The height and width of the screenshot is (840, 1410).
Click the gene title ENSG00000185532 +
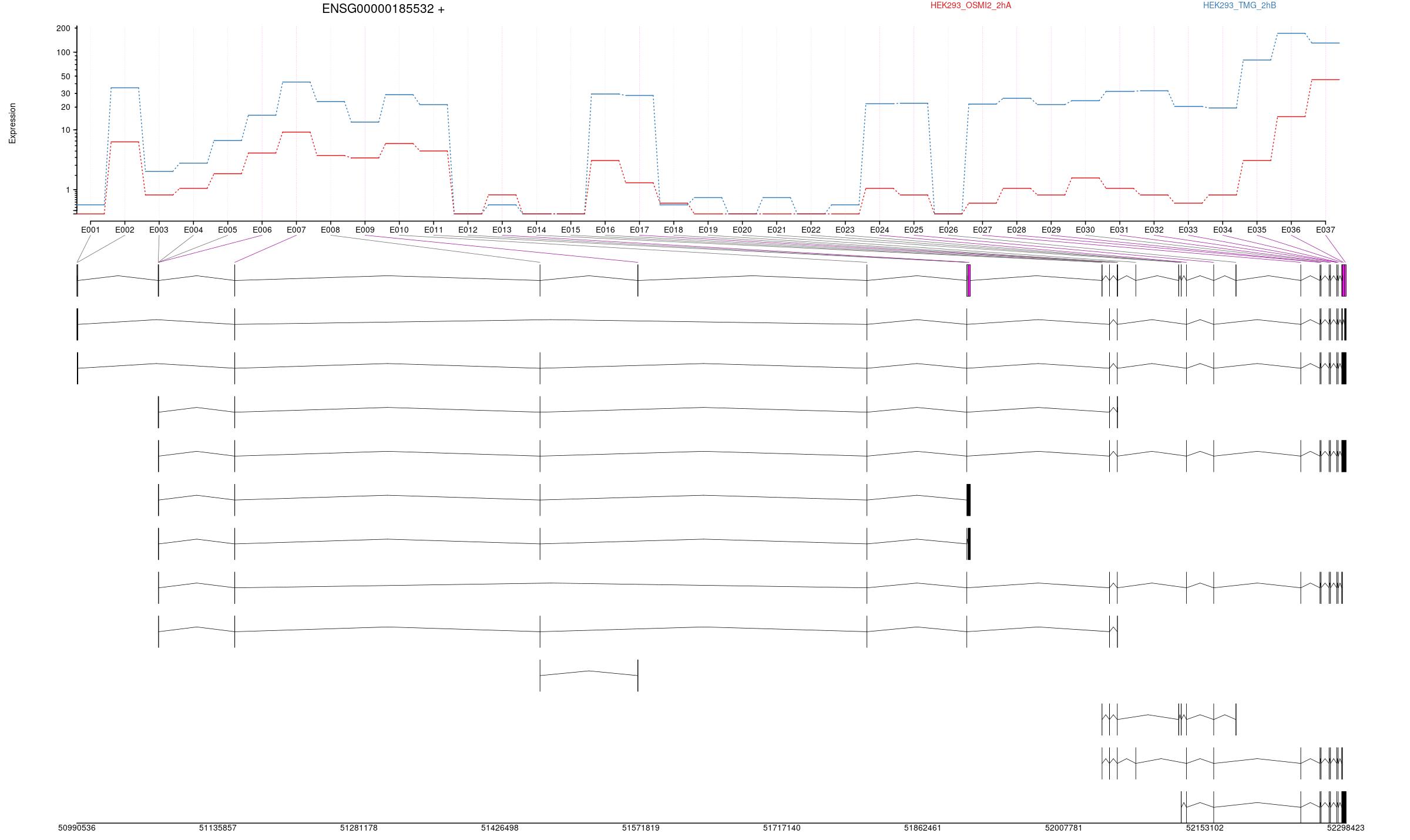click(x=383, y=9)
